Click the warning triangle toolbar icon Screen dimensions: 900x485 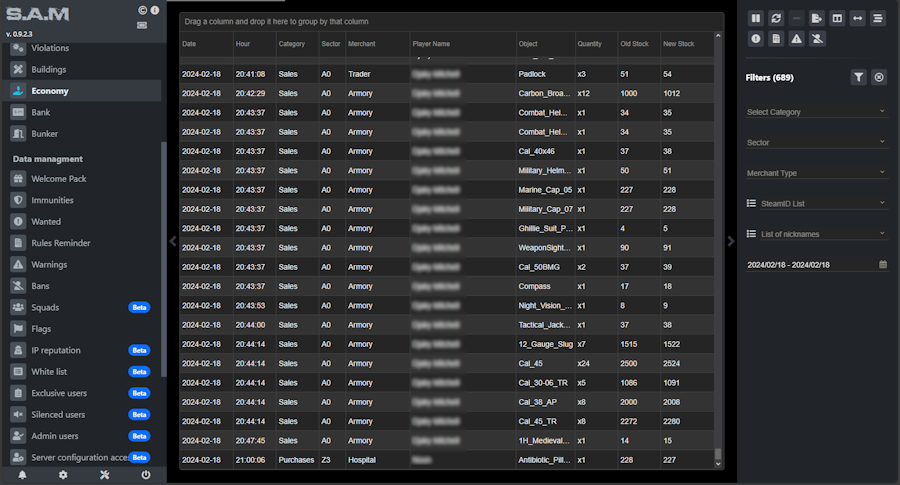(x=796, y=39)
